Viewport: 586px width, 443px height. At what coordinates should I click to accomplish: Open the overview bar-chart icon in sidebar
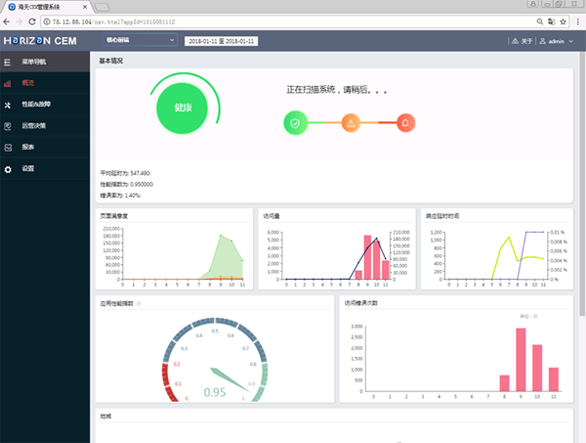click(x=7, y=83)
